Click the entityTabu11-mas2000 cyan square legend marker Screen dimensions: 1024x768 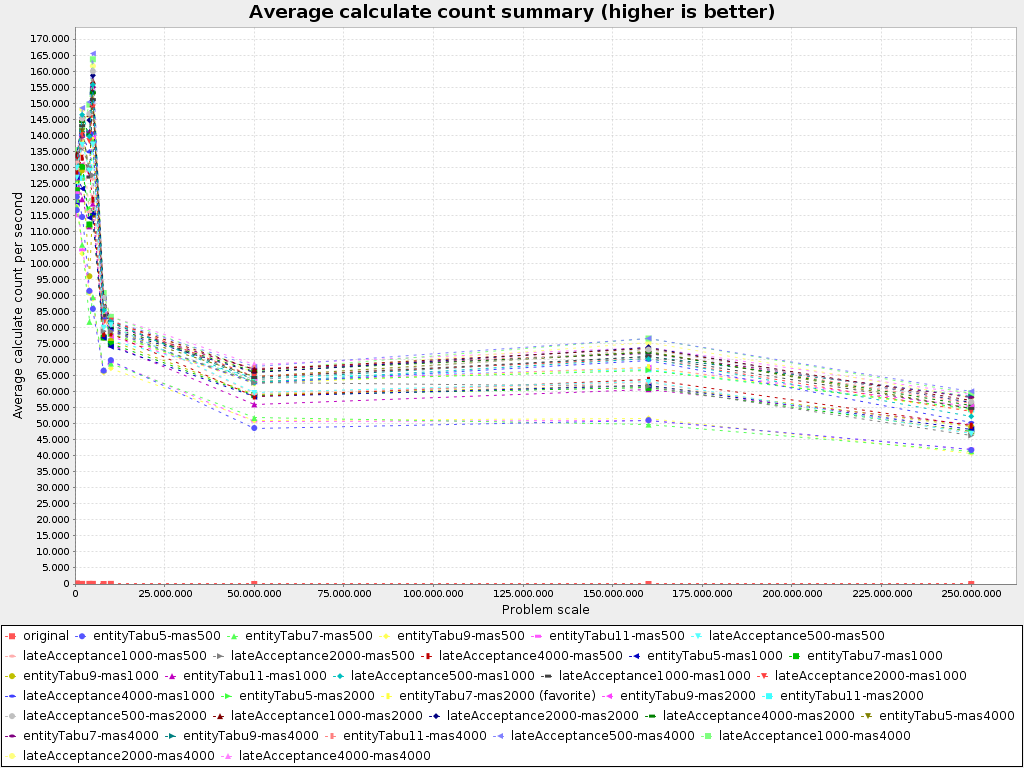click(x=768, y=696)
